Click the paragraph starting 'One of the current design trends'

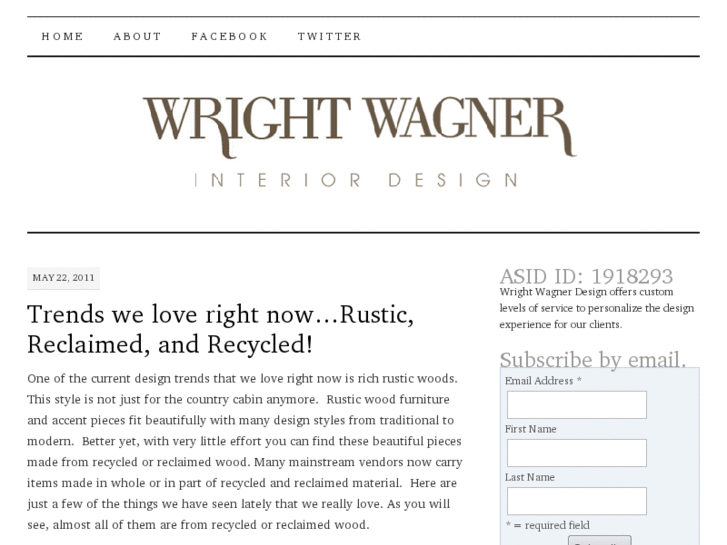(245, 451)
